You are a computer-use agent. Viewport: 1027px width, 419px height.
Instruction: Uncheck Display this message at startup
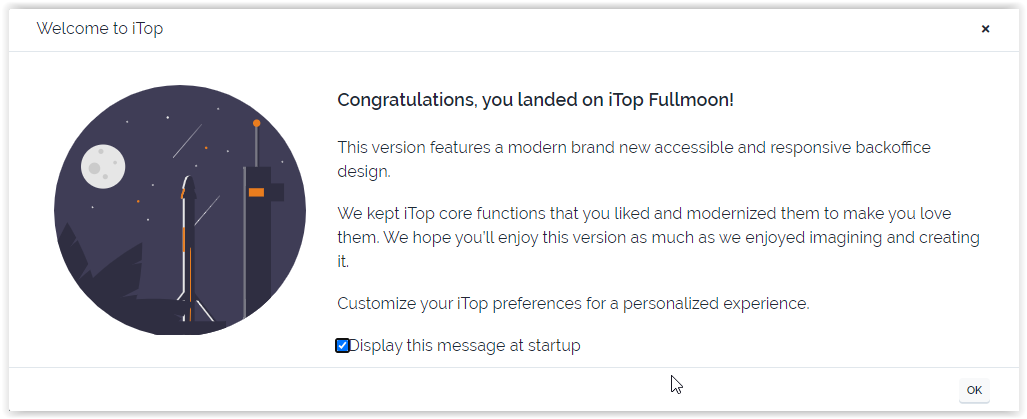coord(342,346)
